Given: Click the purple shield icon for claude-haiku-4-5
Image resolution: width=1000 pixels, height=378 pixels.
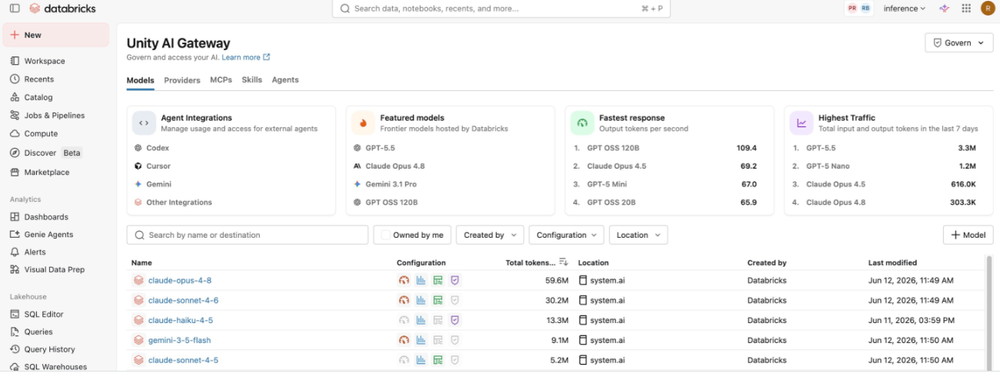Looking at the screenshot, I should (455, 320).
